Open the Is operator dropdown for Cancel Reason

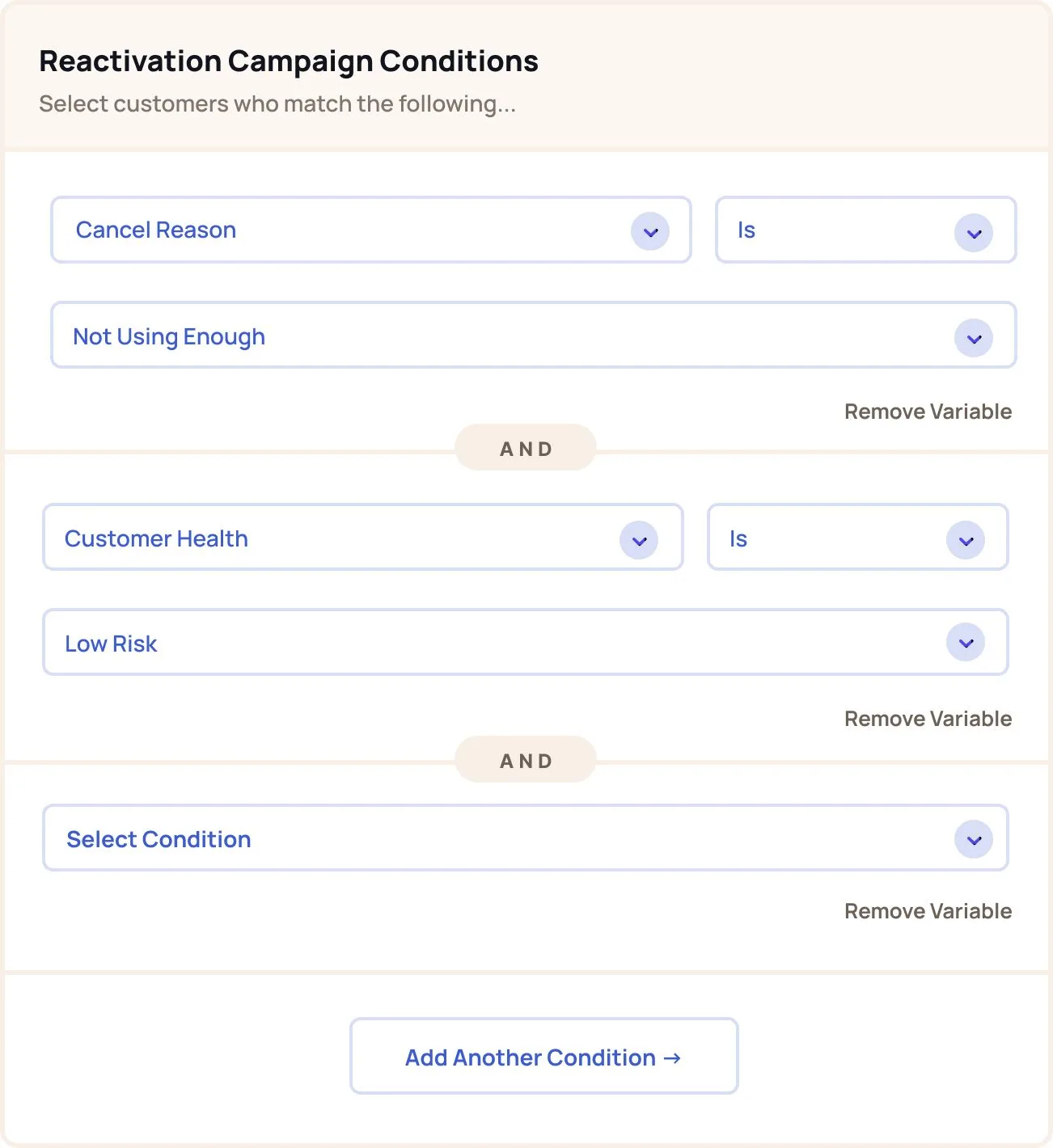[x=866, y=230]
